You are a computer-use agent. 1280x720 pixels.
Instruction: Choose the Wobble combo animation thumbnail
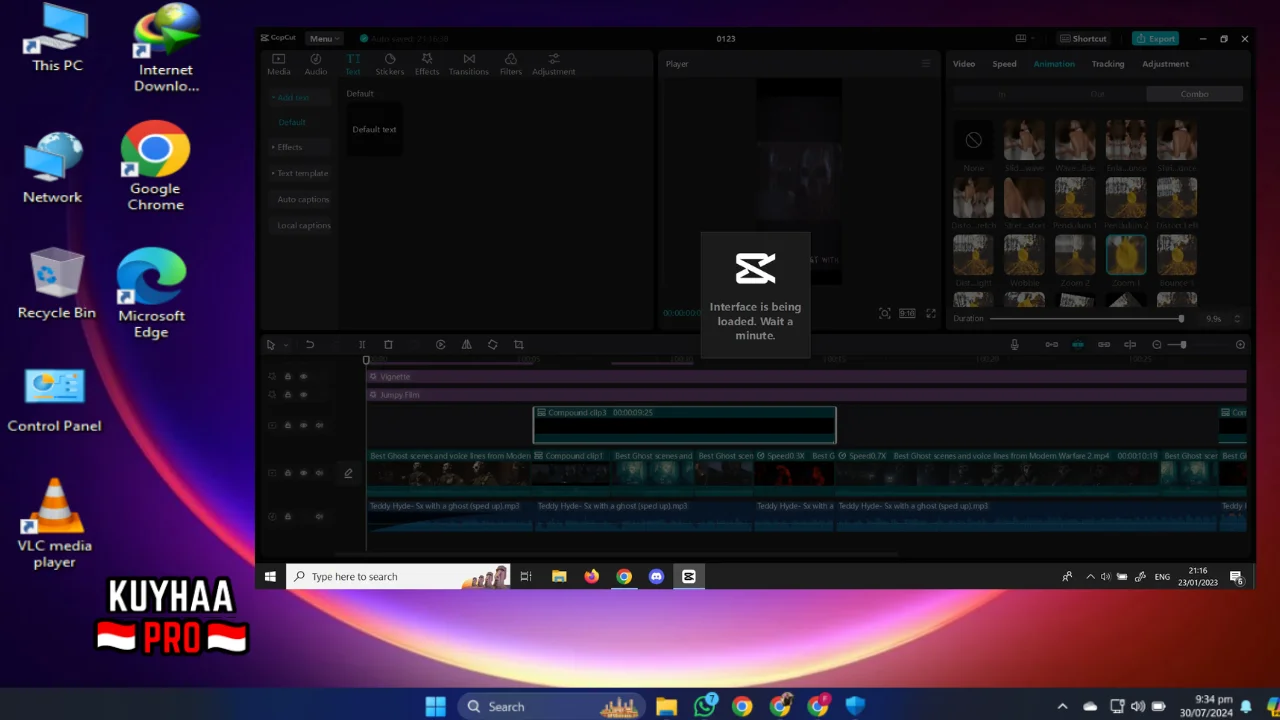pyautogui.click(x=1024, y=255)
